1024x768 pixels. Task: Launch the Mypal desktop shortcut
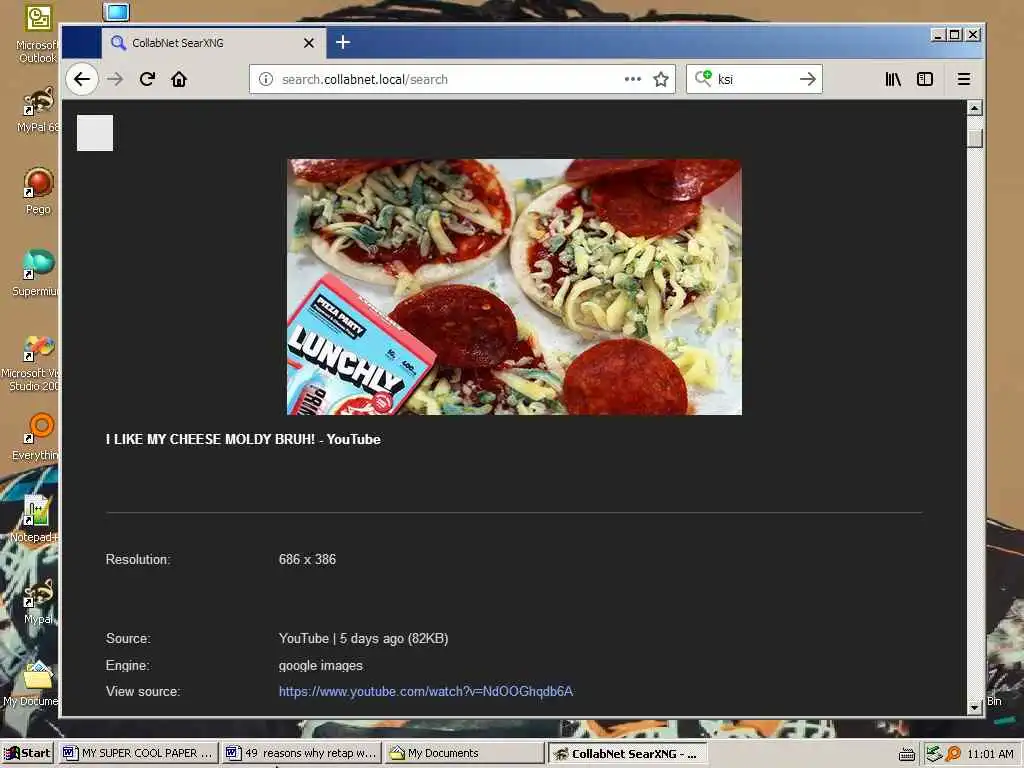38,601
